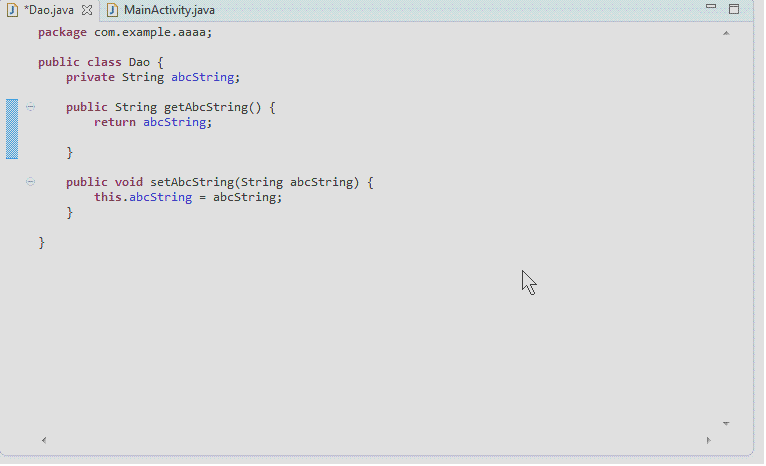Click the 'private' keyword
The width and height of the screenshot is (766, 466).
[90, 77]
